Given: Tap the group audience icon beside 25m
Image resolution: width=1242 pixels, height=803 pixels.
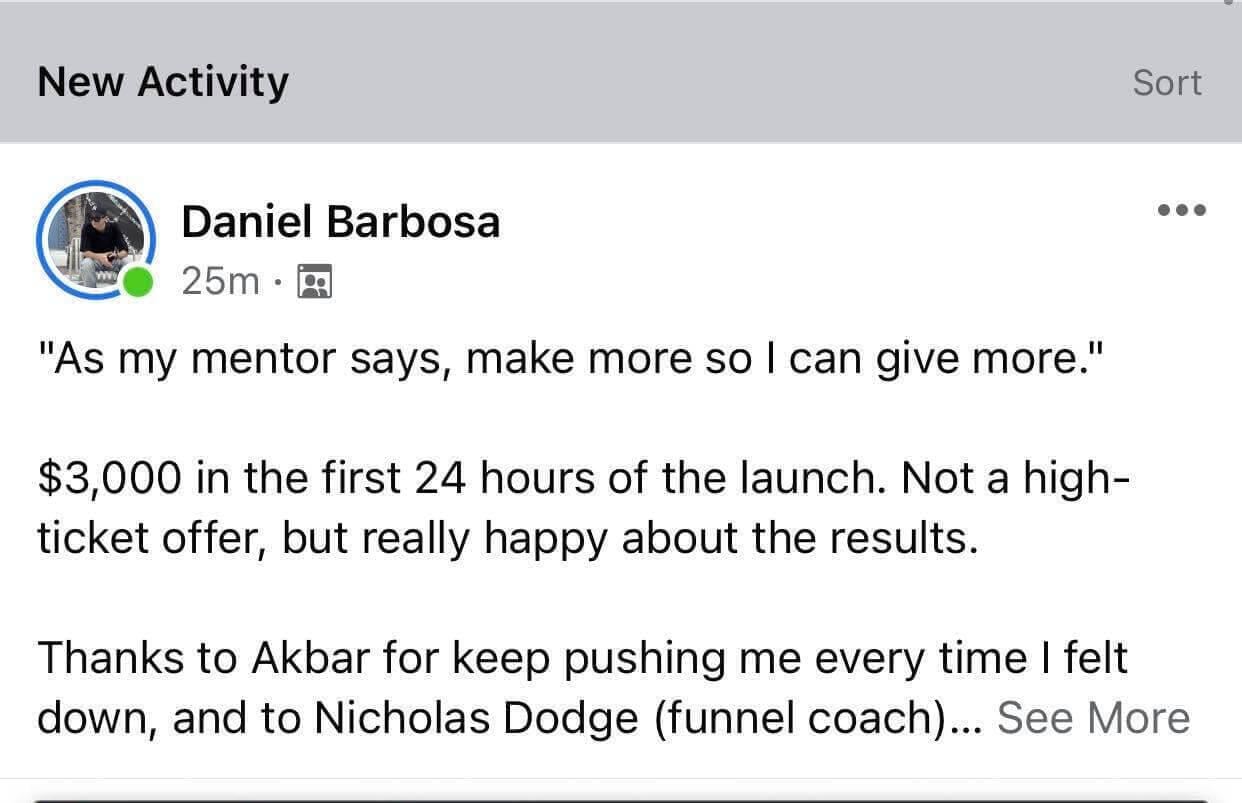Looking at the screenshot, I should pos(316,284).
